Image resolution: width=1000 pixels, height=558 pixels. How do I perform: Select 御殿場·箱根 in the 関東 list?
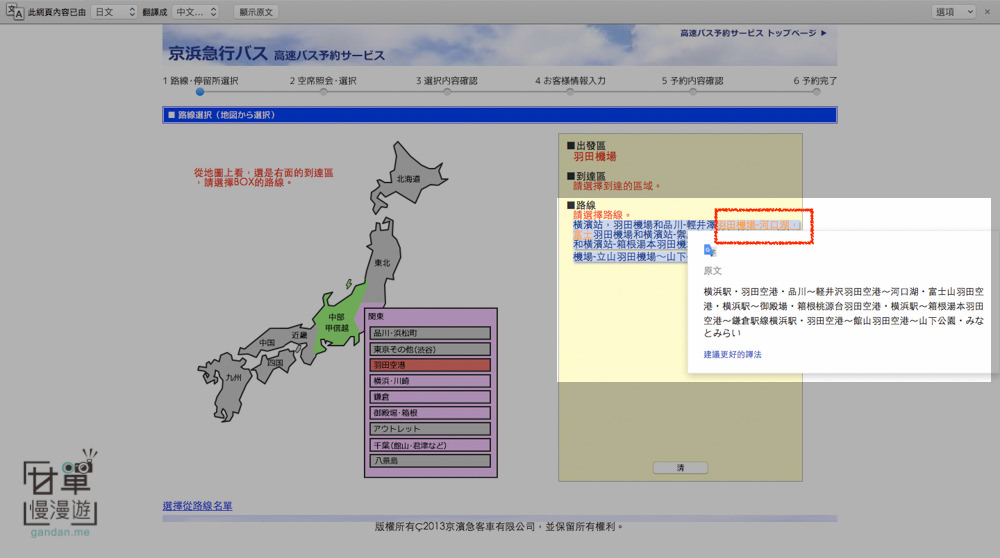click(x=430, y=413)
